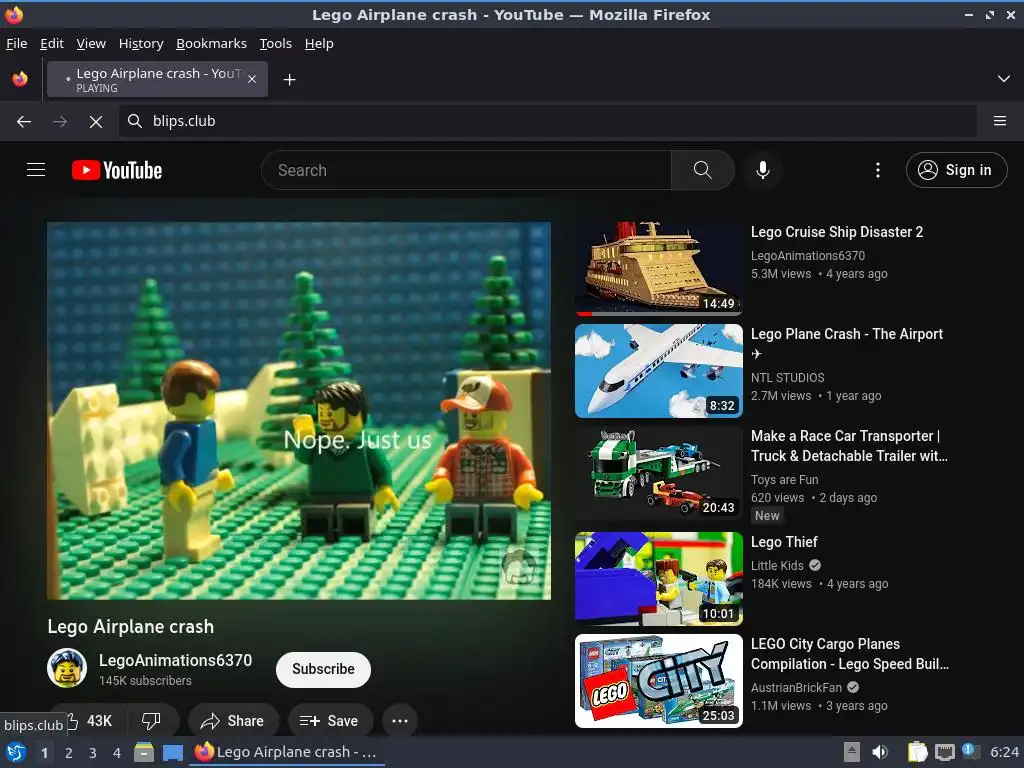Open YouTube settings three-dot menu
Viewport: 1024px width, 768px height.
coord(878,170)
